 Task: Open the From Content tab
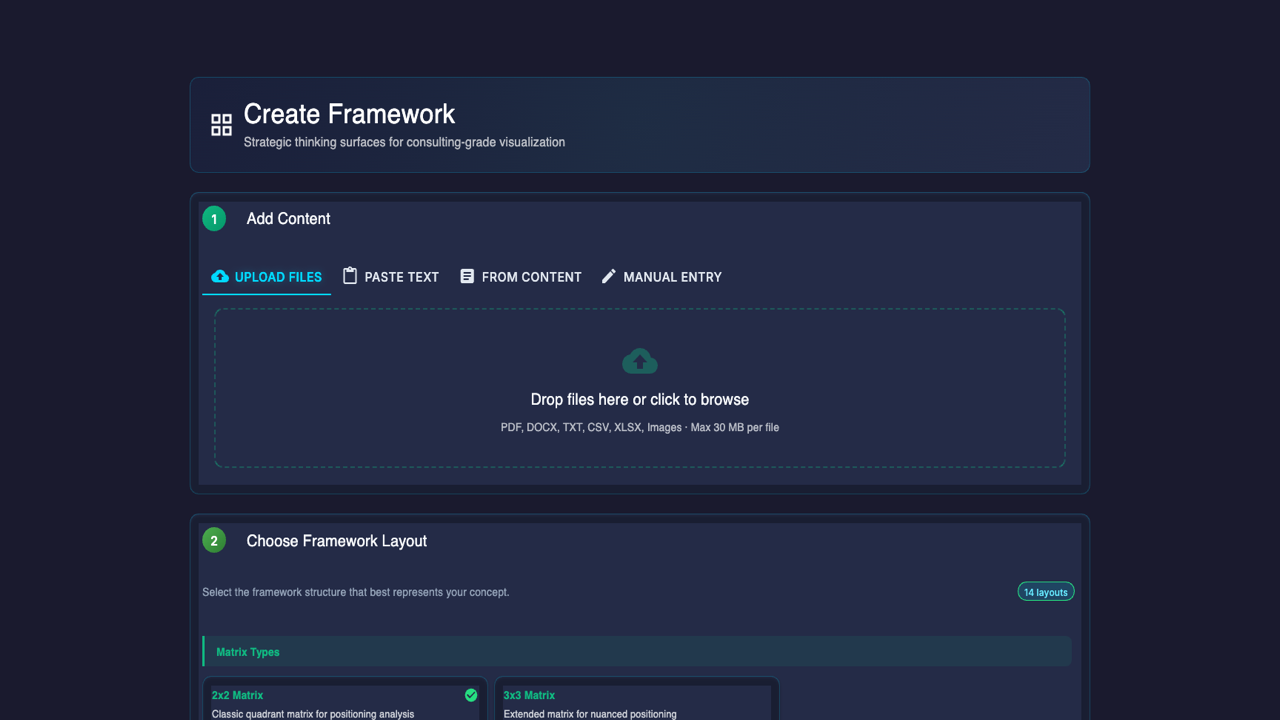pyautogui.click(x=520, y=277)
